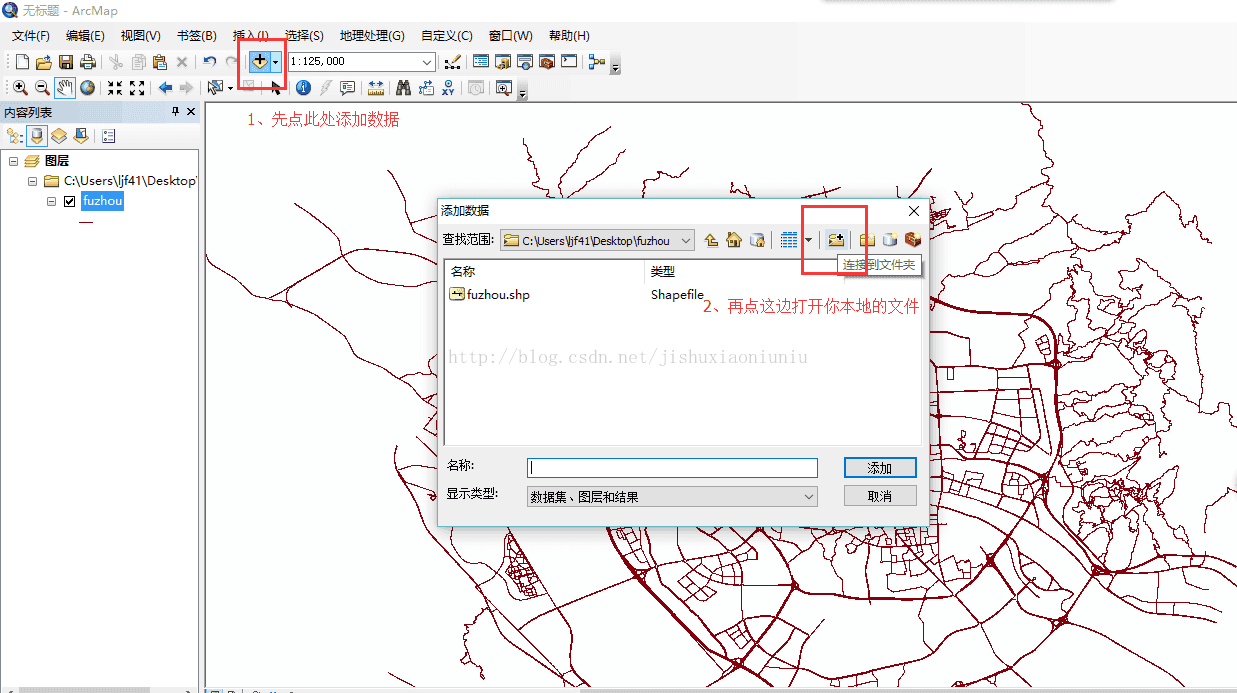
Task: Zoom to Full Extent globe icon
Action: tap(87, 88)
